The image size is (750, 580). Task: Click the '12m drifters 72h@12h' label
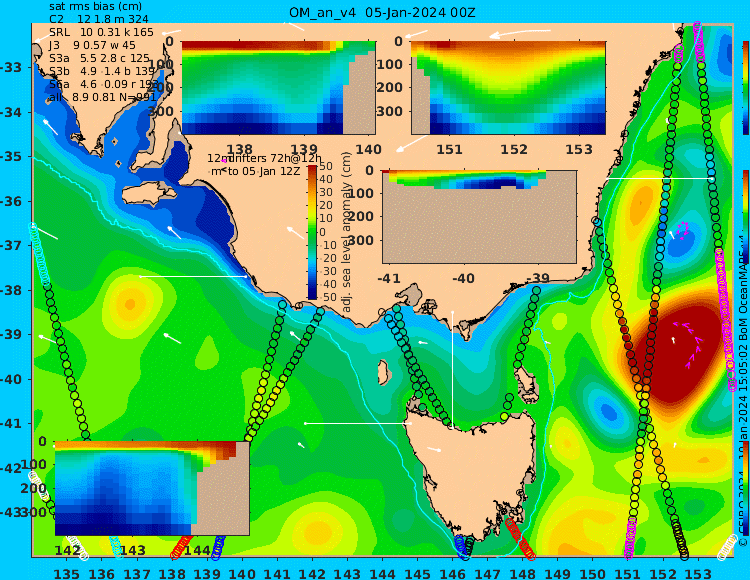coord(265,158)
